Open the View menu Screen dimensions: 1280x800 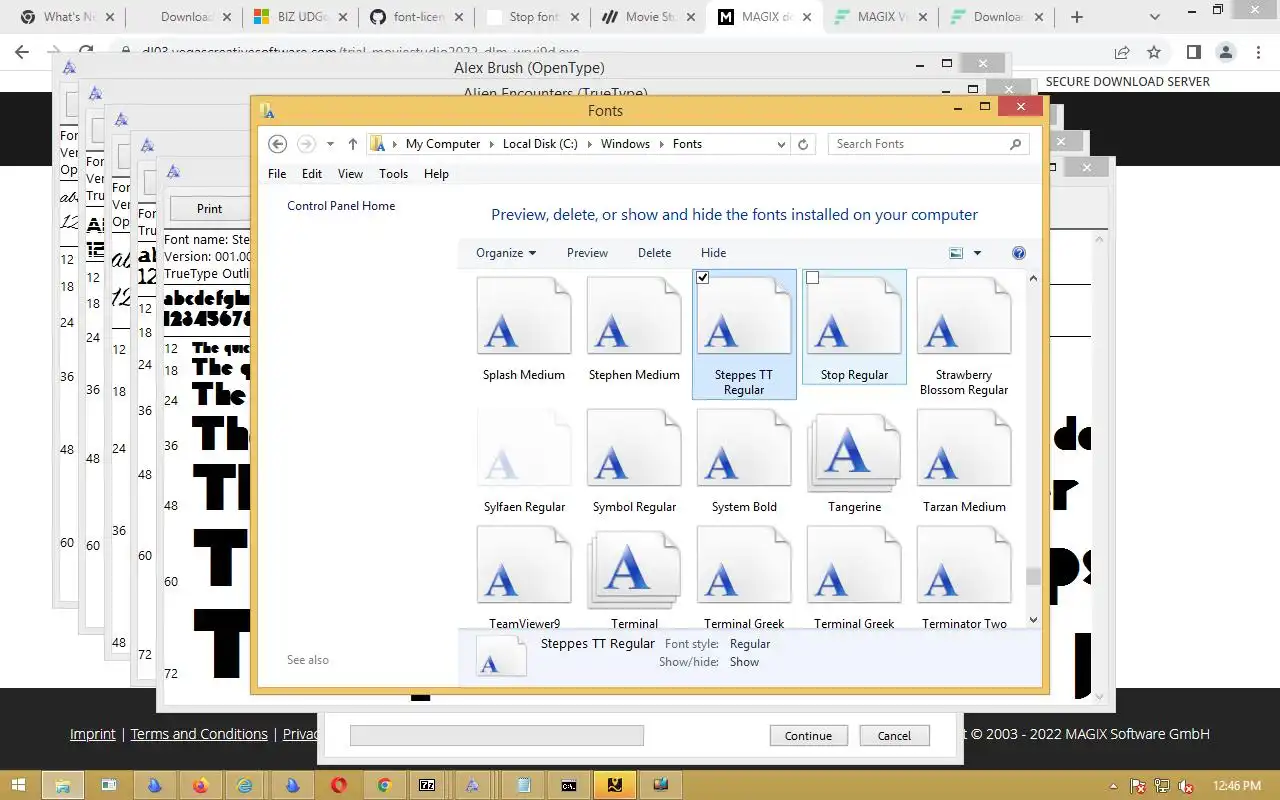(x=350, y=174)
